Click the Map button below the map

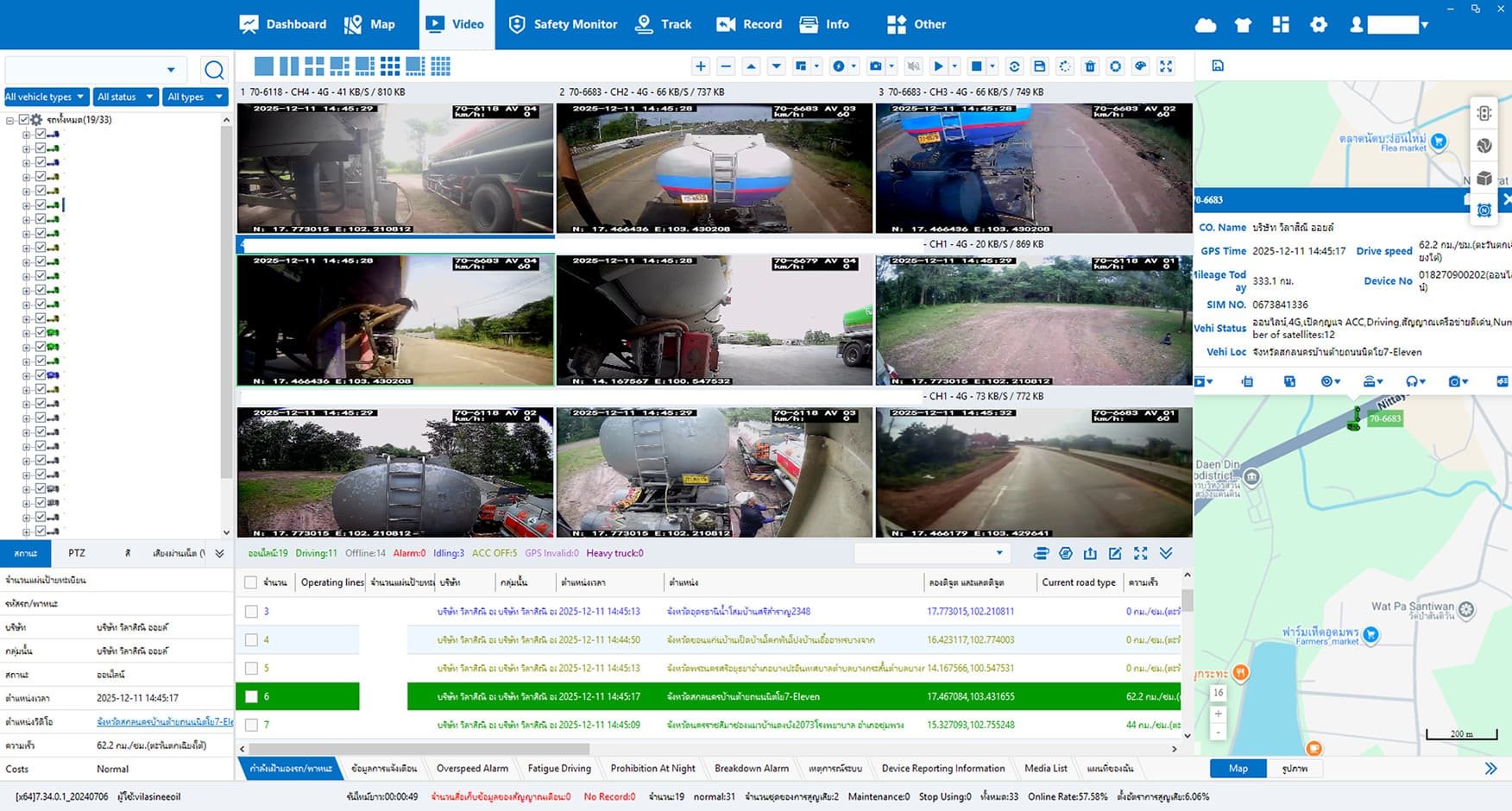pyautogui.click(x=1238, y=769)
